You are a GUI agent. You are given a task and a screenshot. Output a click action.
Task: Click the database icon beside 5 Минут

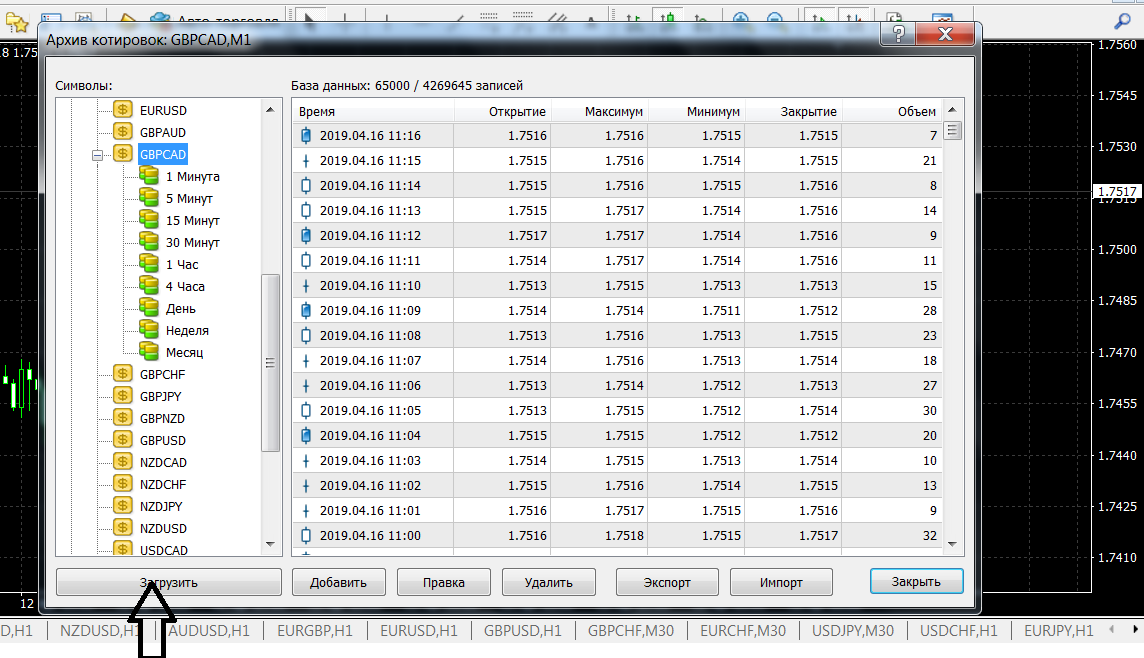click(149, 198)
